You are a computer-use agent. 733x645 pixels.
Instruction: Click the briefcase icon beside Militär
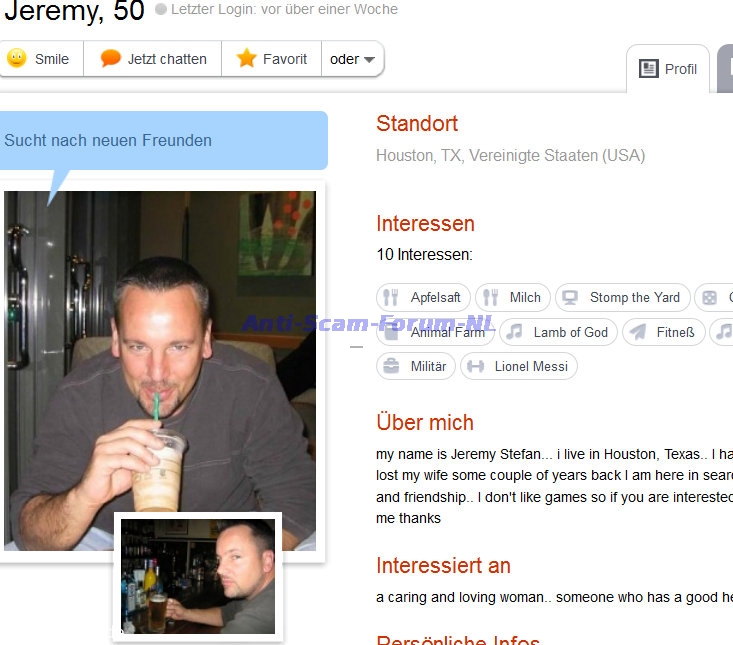[x=391, y=366]
